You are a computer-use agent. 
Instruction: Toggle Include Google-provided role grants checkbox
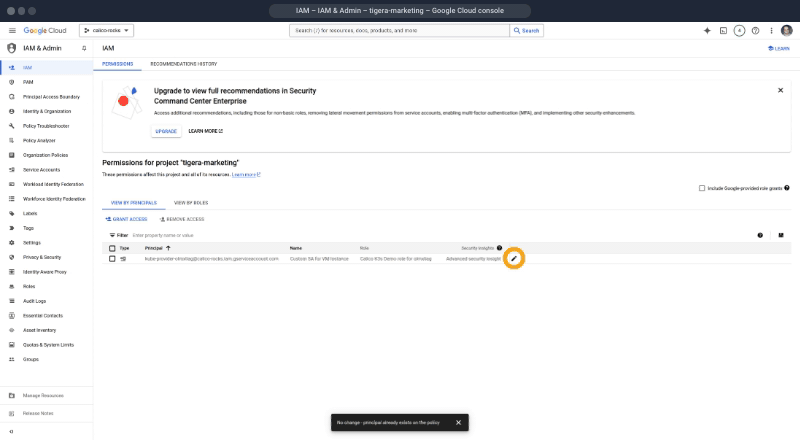(x=702, y=188)
